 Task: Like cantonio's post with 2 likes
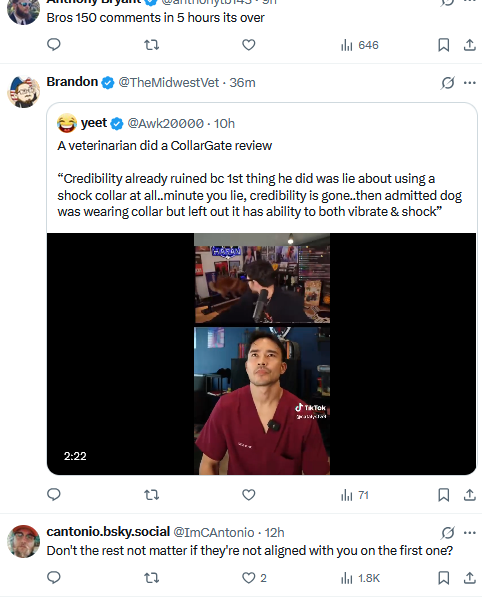pyautogui.click(x=254, y=578)
